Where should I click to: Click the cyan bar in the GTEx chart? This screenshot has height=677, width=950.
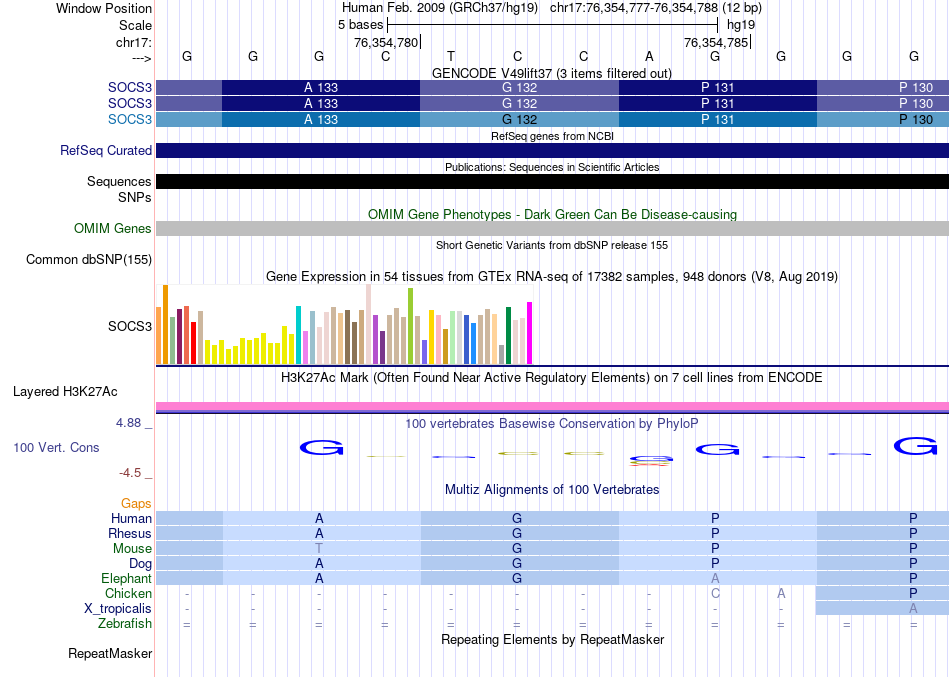[298, 335]
